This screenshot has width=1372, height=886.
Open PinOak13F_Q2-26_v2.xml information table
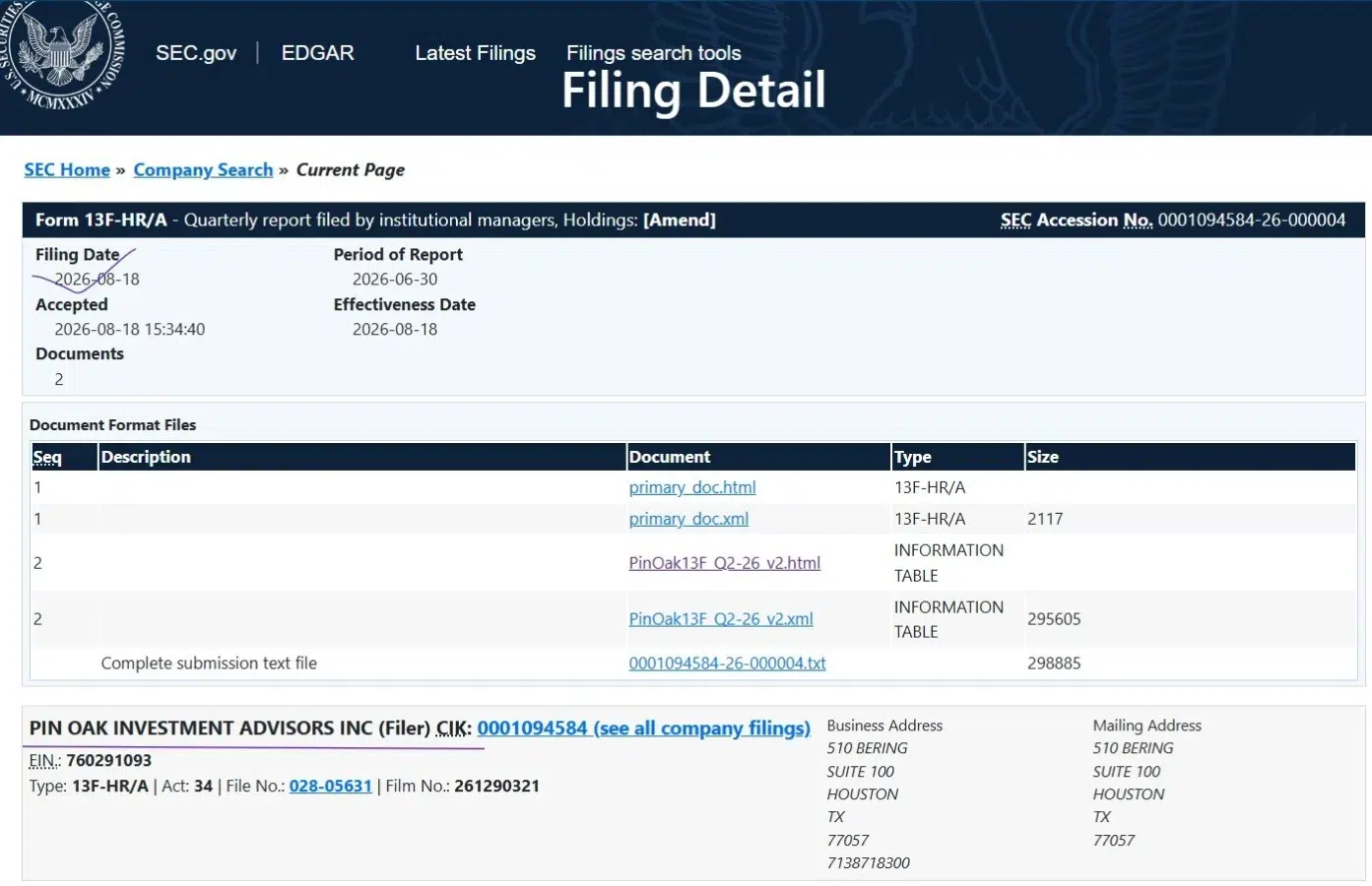click(721, 619)
